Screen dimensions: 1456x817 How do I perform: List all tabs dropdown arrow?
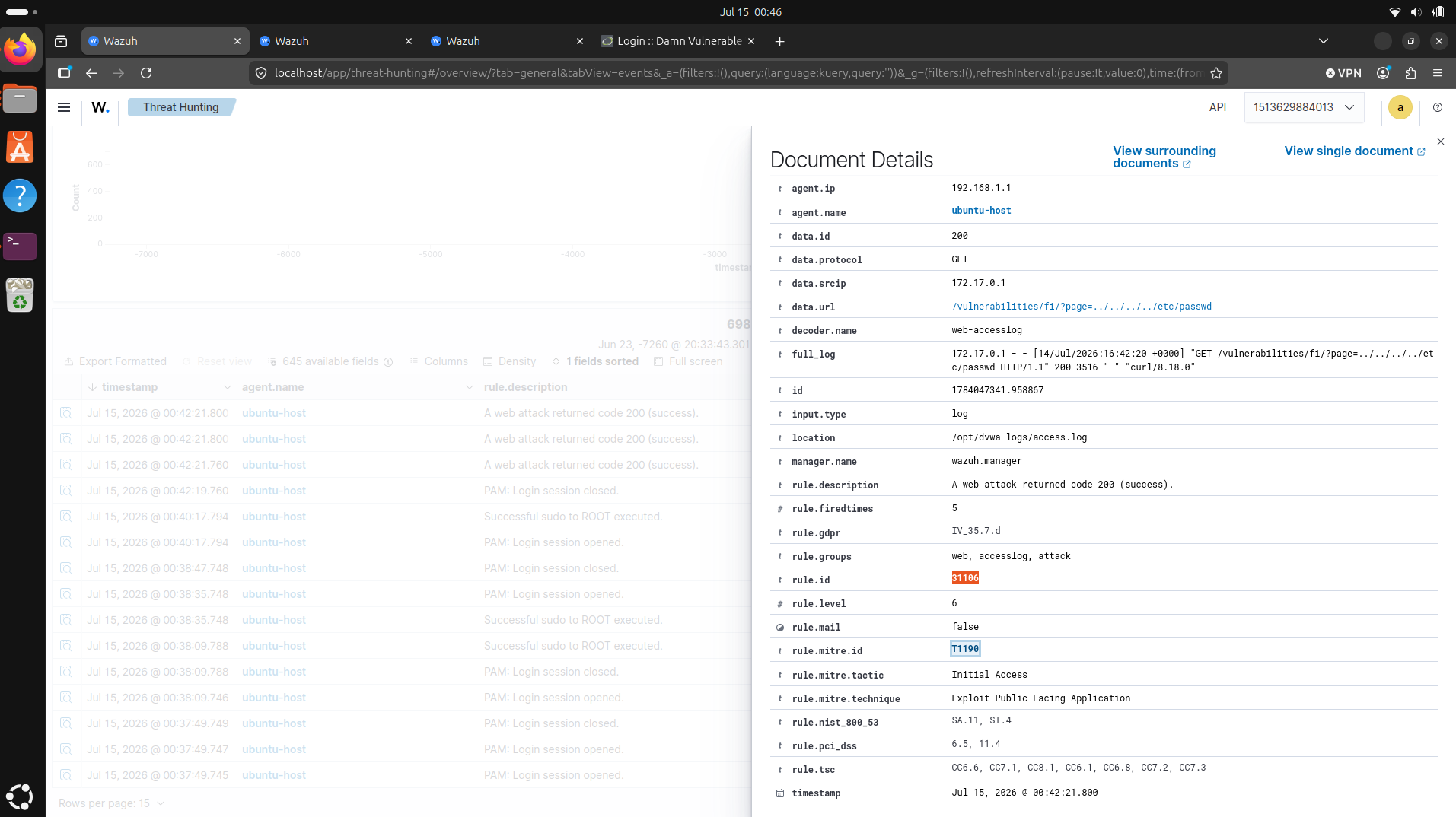(1324, 41)
